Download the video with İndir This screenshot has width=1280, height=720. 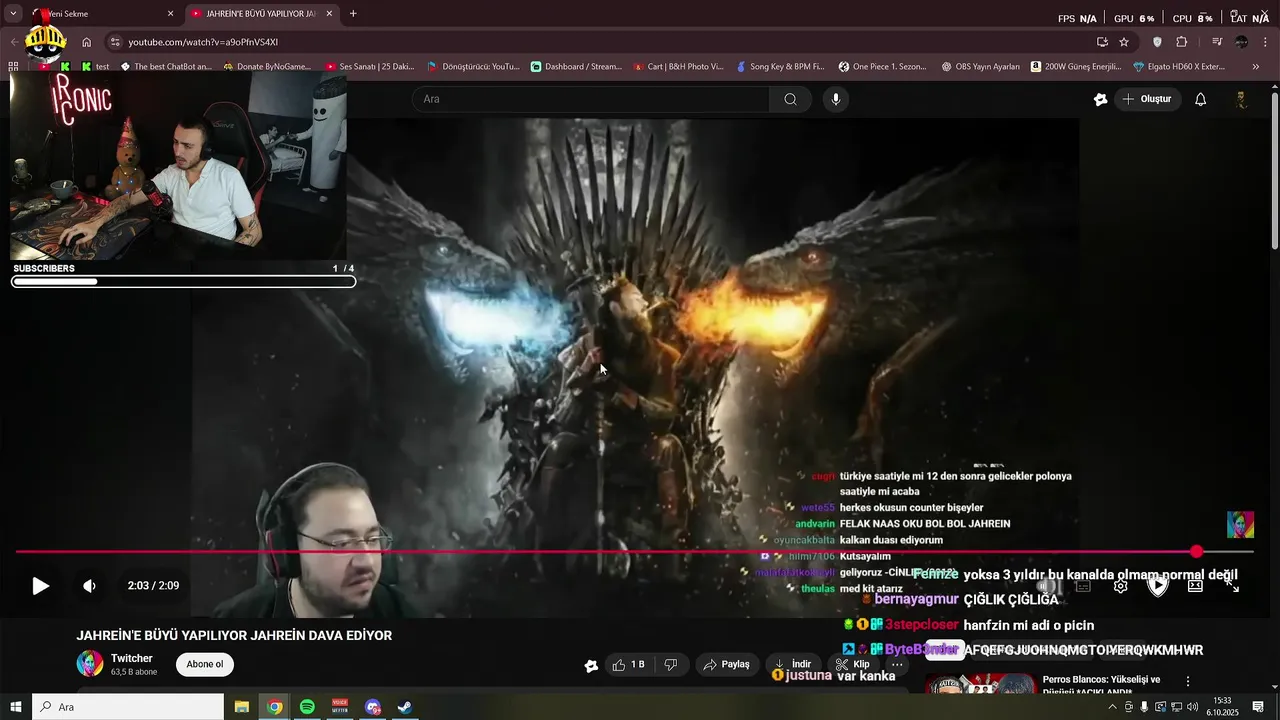792,665
